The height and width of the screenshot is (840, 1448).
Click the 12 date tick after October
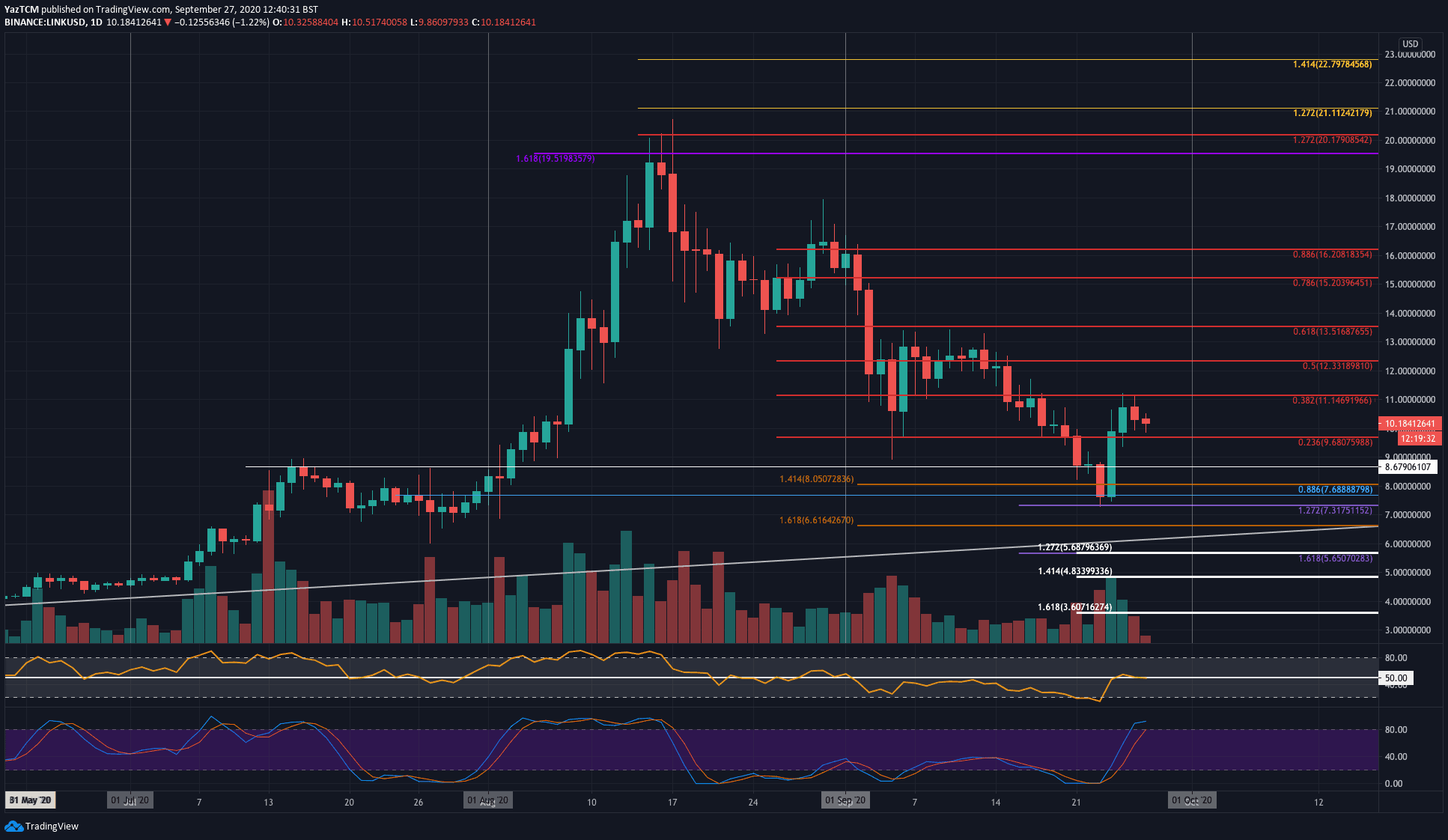[1318, 803]
